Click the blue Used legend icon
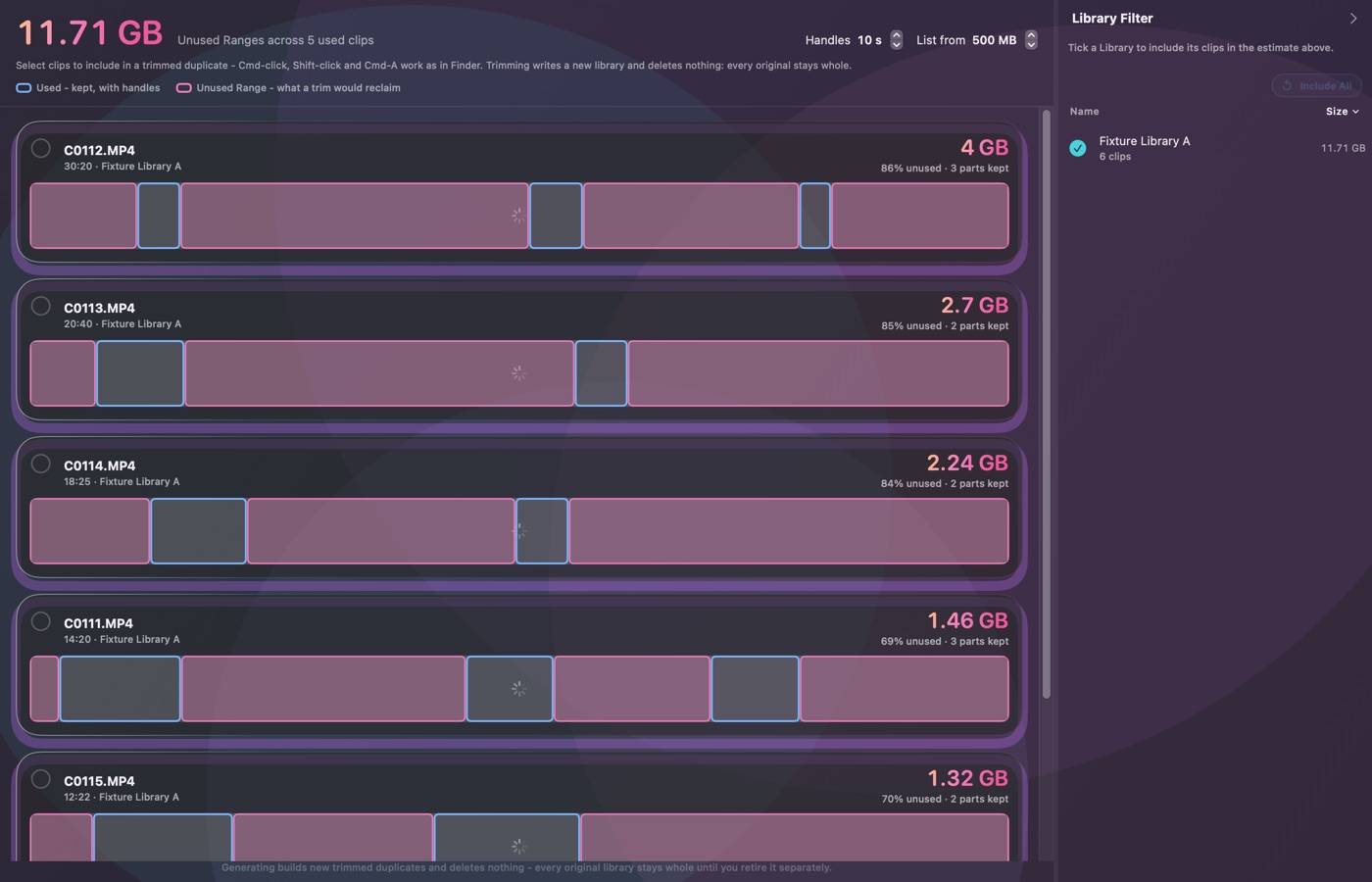This screenshot has width=1372, height=882. point(24,88)
